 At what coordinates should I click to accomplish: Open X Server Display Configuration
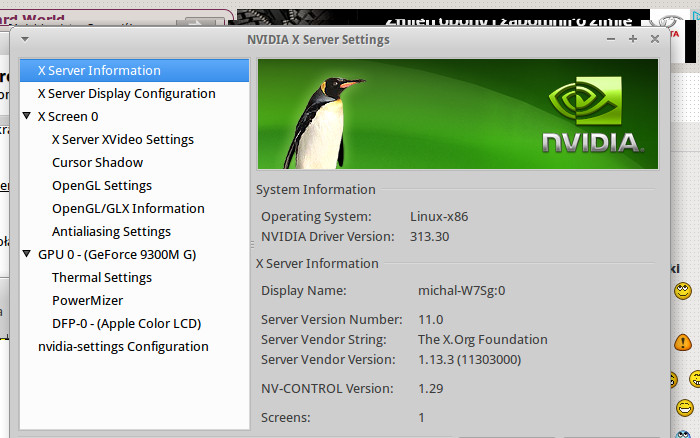point(126,94)
